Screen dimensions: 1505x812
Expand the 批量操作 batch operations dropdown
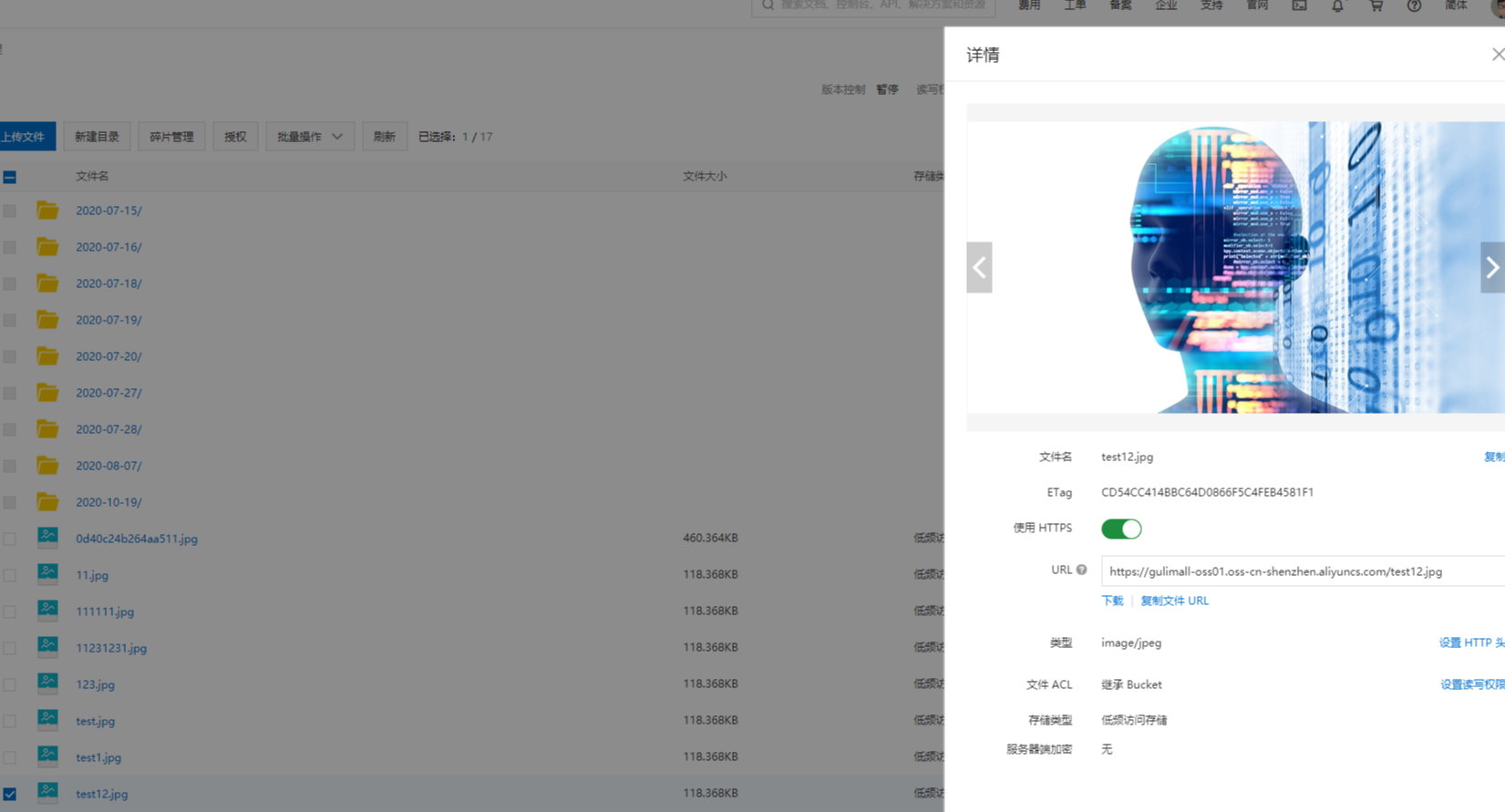tap(310, 137)
